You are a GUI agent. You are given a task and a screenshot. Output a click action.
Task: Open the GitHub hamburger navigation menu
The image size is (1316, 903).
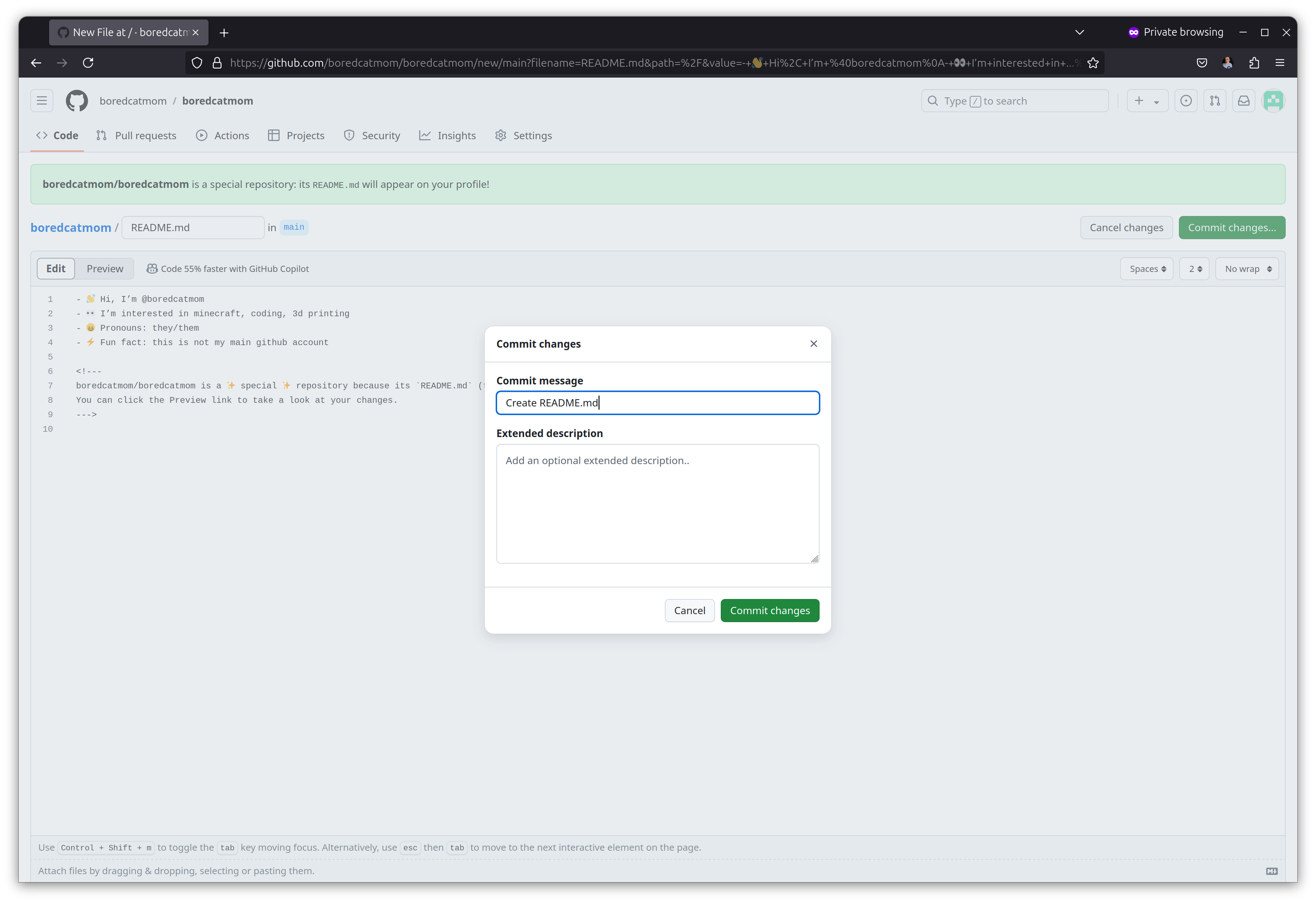point(42,101)
